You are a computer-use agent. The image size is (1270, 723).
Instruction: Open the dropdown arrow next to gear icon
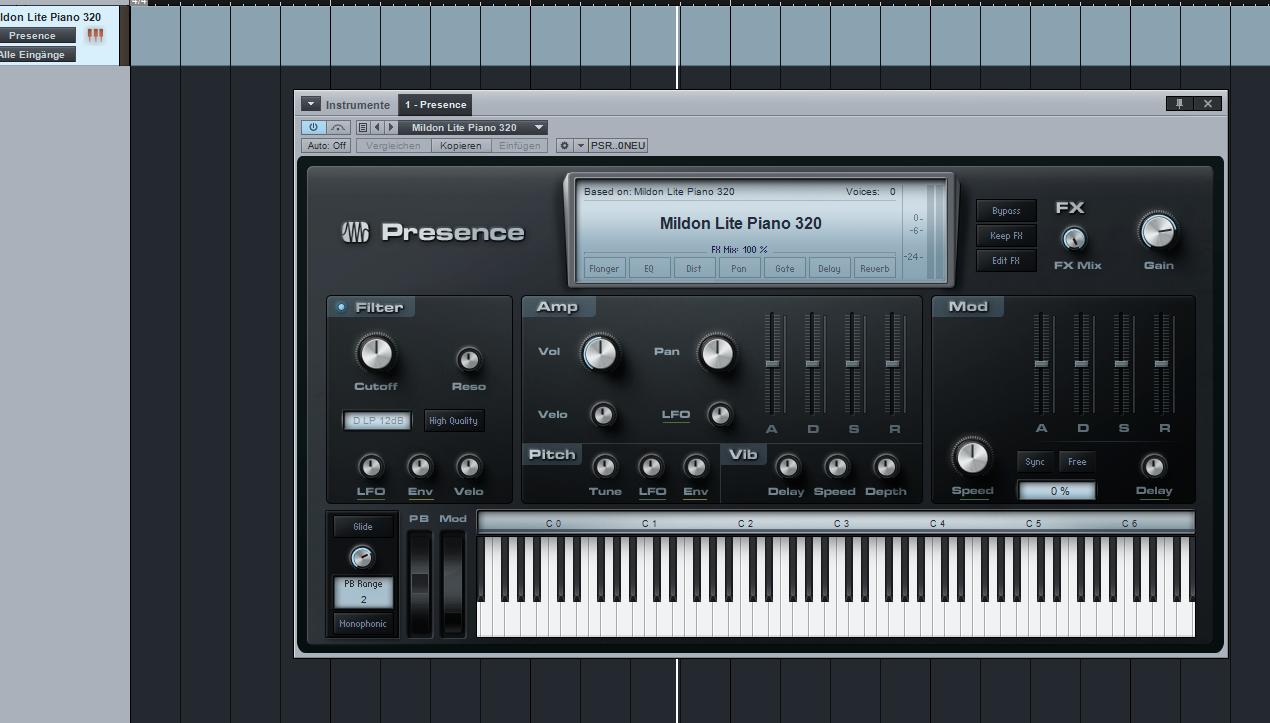pos(580,145)
